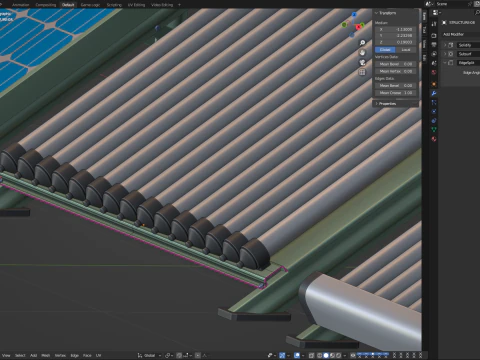480x360 pixels.
Task: Select Local transform space button
Action: (x=406, y=50)
